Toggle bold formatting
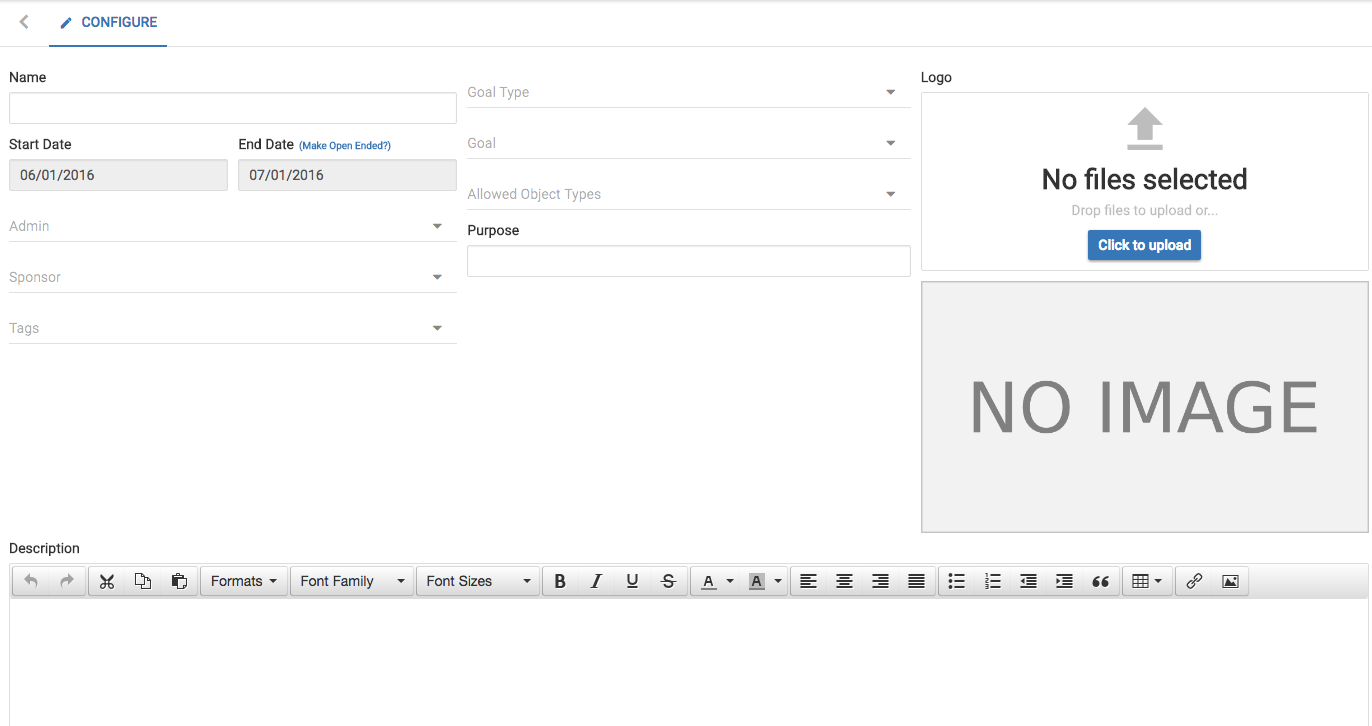The height and width of the screenshot is (726, 1372). point(560,581)
